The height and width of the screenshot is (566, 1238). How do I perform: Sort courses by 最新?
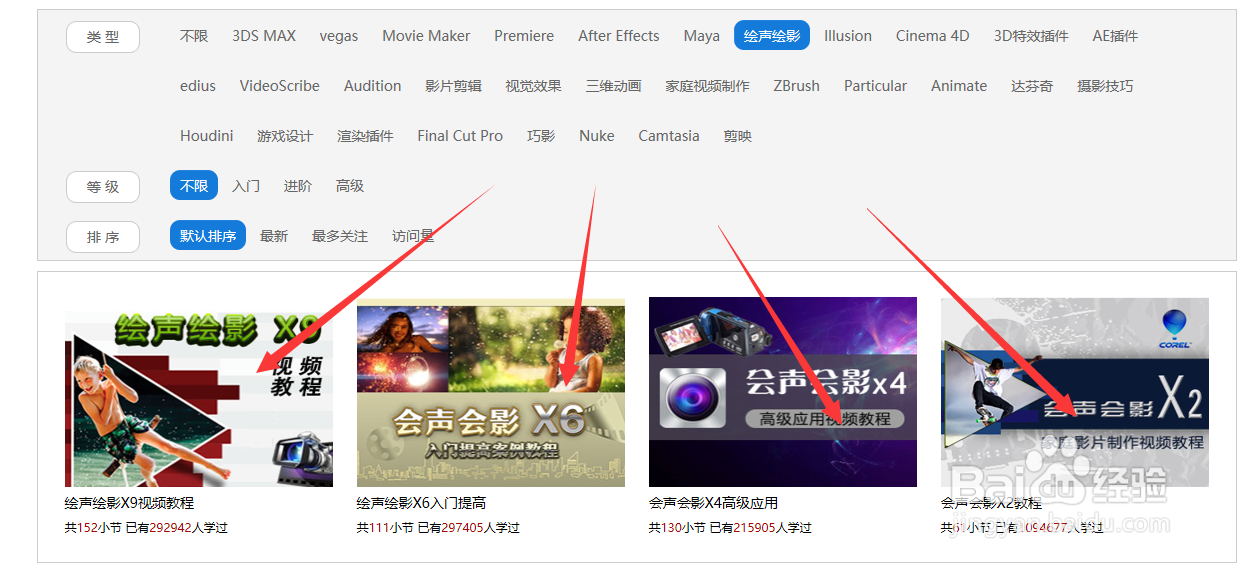click(x=274, y=236)
